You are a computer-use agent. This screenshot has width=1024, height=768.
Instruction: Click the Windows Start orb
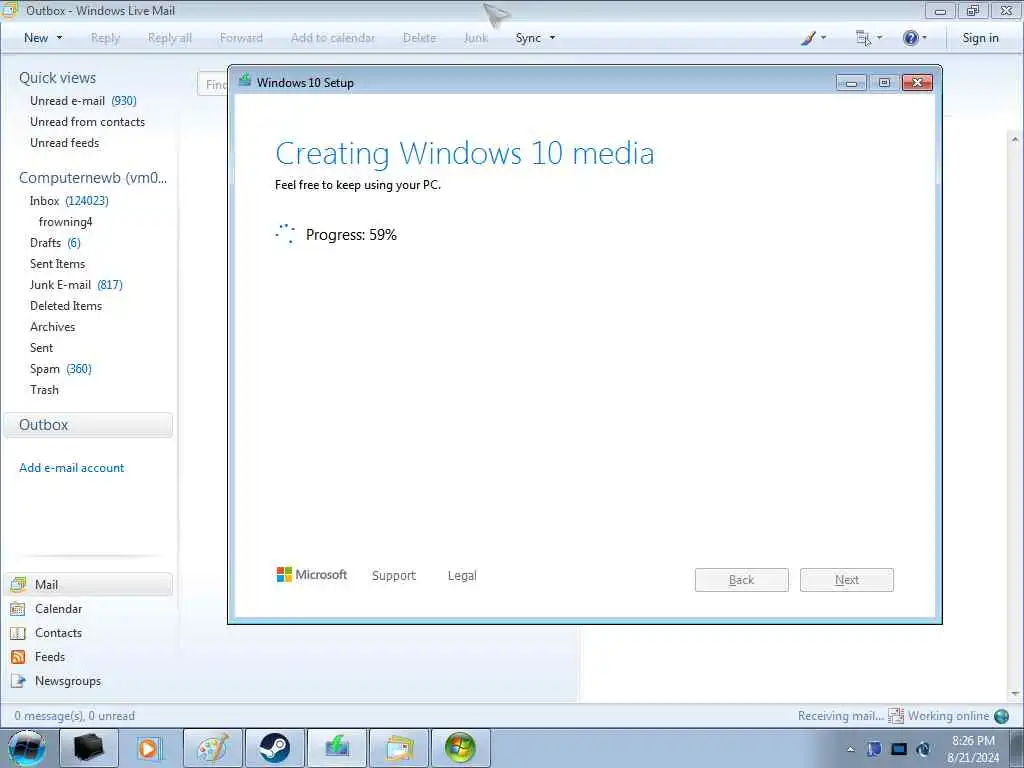[x=26, y=748]
